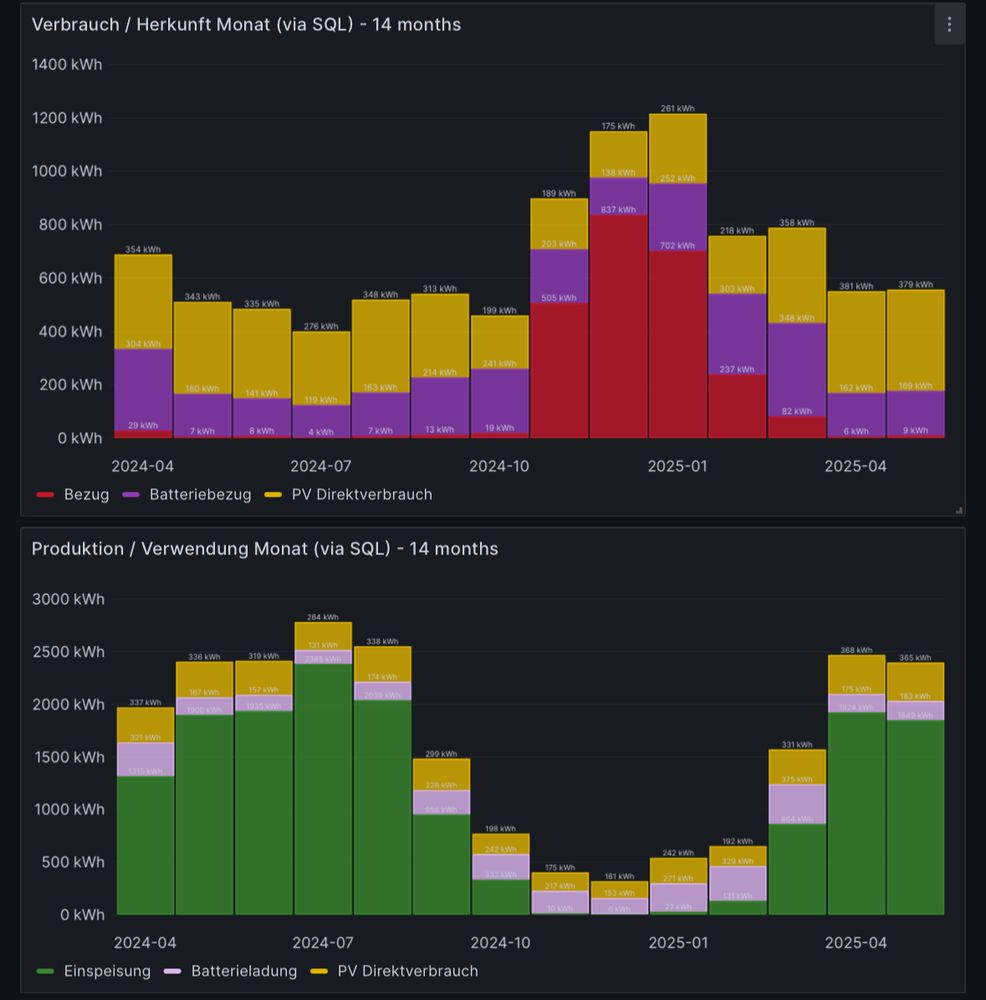Screen dimensions: 986x1000
Task: Open the 'Produktion / Verwendung Monat' panel title
Action: pyautogui.click(x=265, y=548)
